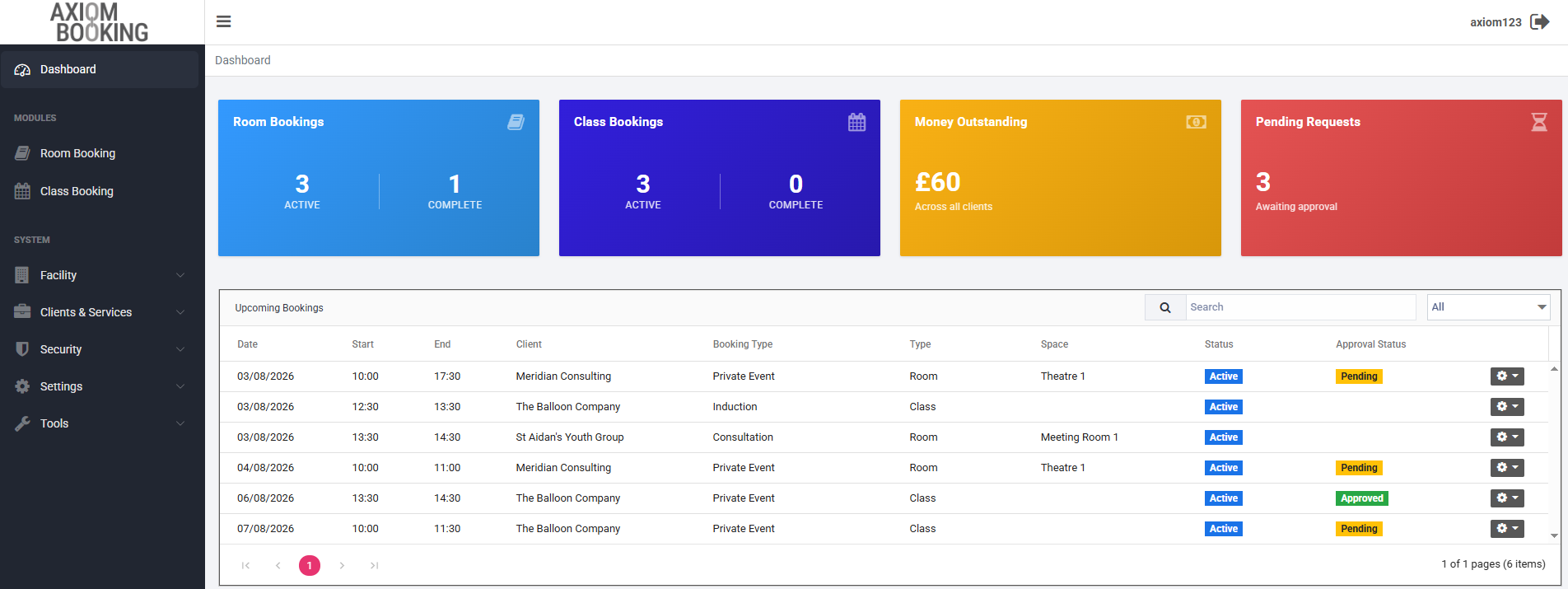Go to the first page arrow icon
1568x589 pixels.
[245, 565]
